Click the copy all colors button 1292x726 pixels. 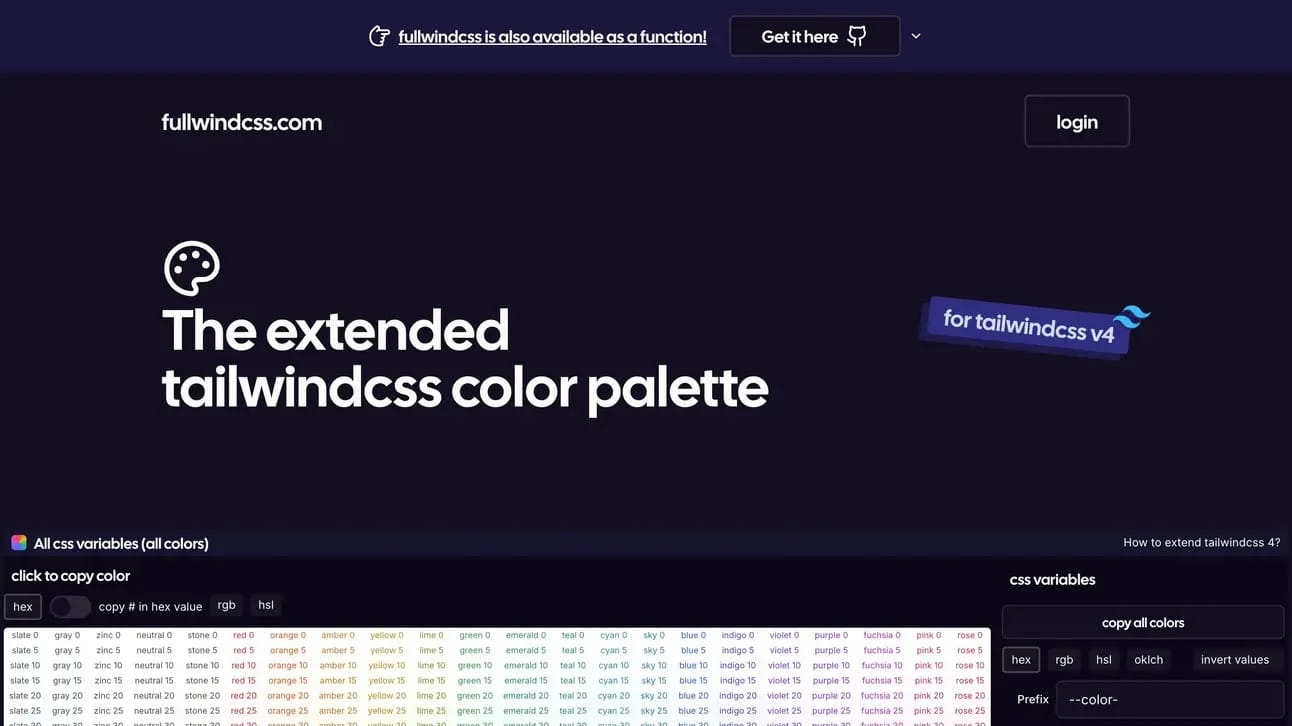pos(1143,622)
